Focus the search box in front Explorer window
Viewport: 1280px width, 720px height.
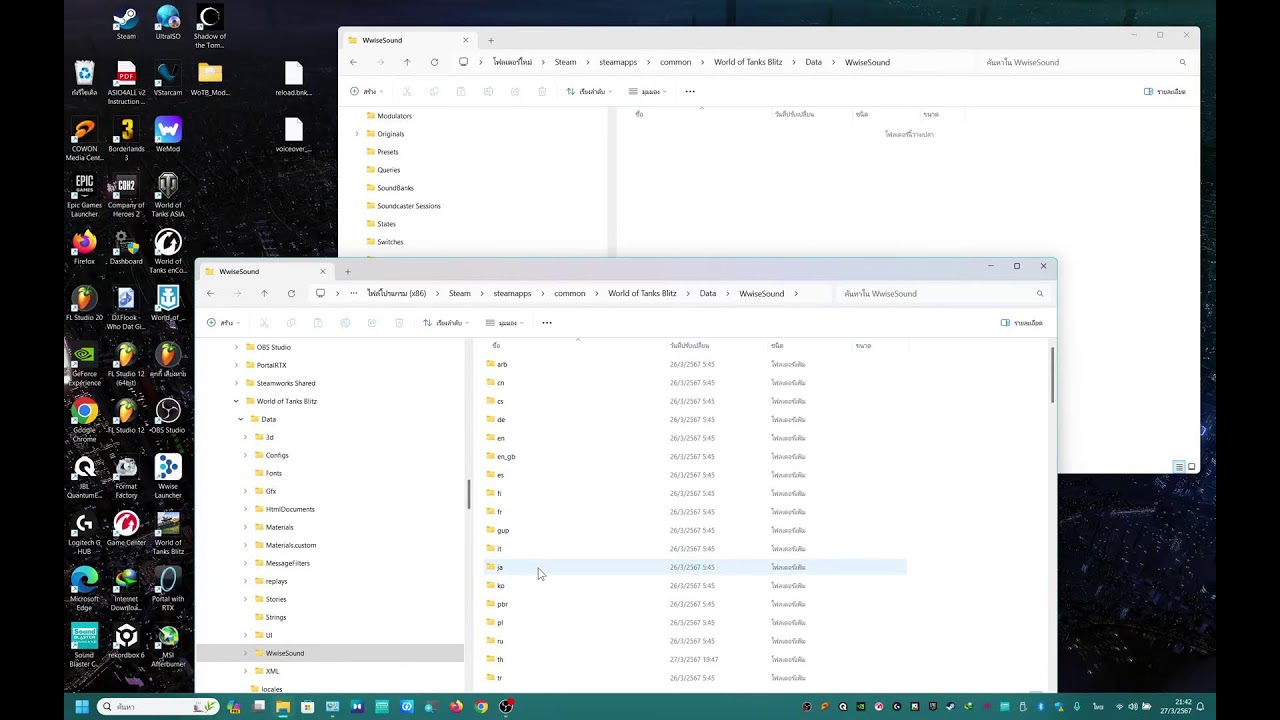(x=940, y=294)
